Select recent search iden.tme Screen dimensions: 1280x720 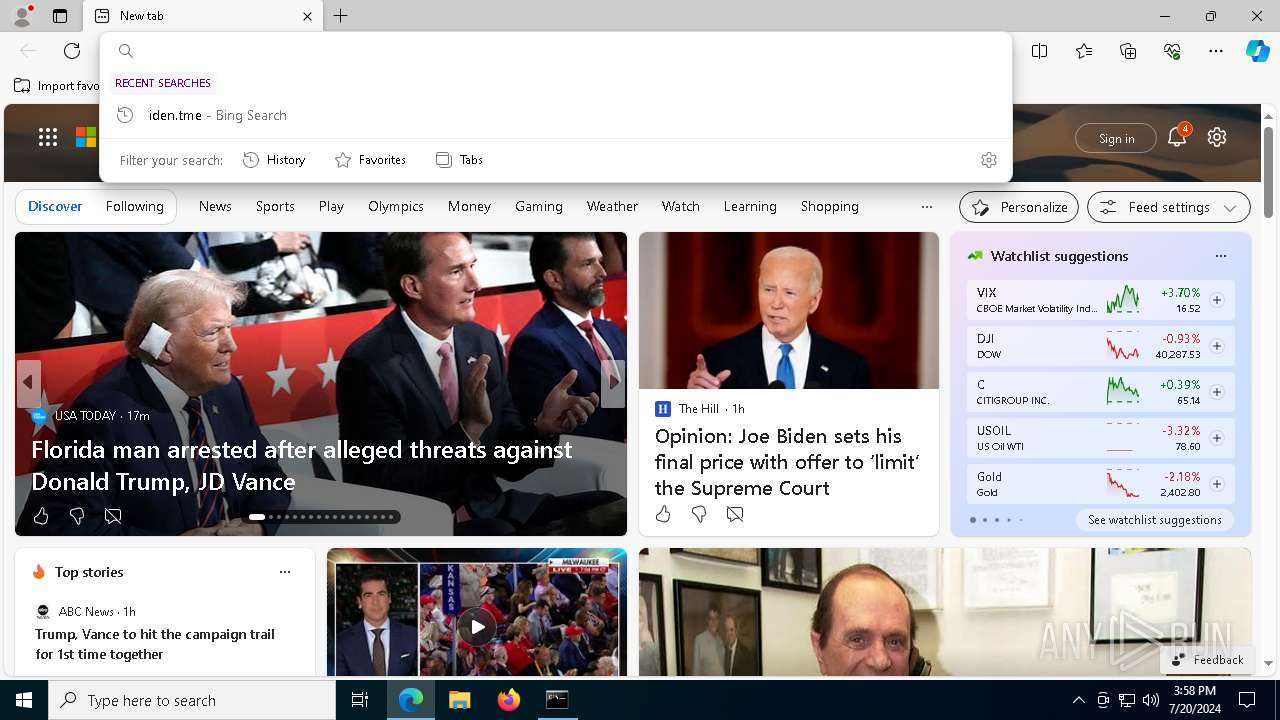coord(555,115)
